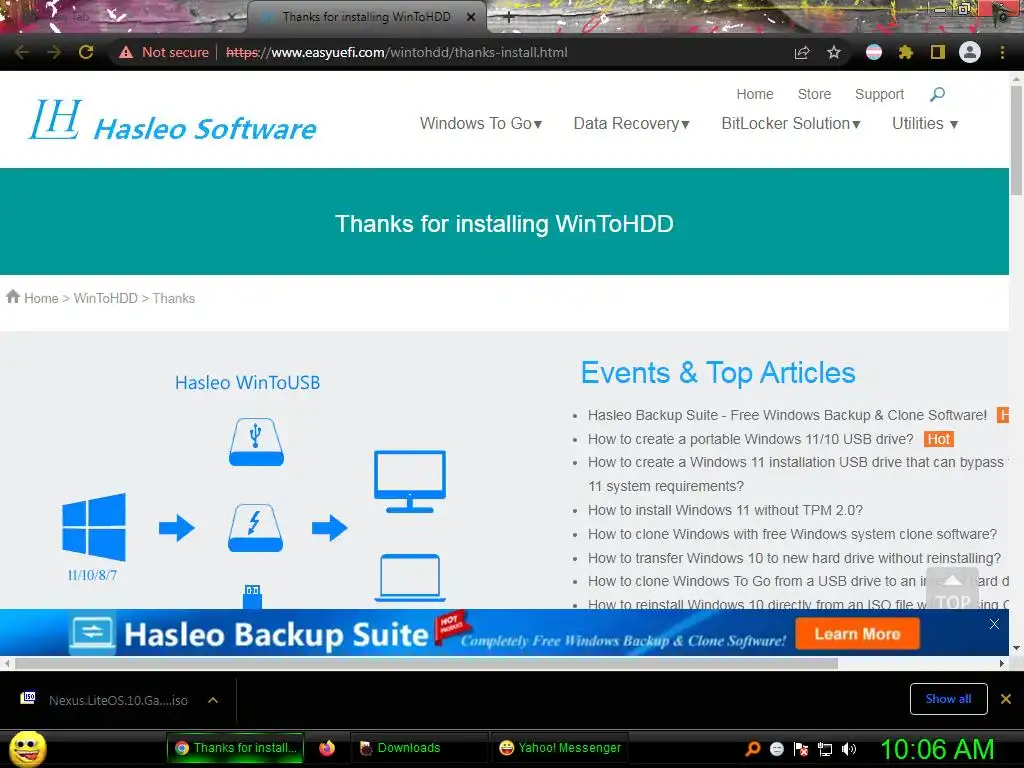Toggle the browser side panel icon
The width and height of the screenshot is (1024, 768).
(x=938, y=52)
